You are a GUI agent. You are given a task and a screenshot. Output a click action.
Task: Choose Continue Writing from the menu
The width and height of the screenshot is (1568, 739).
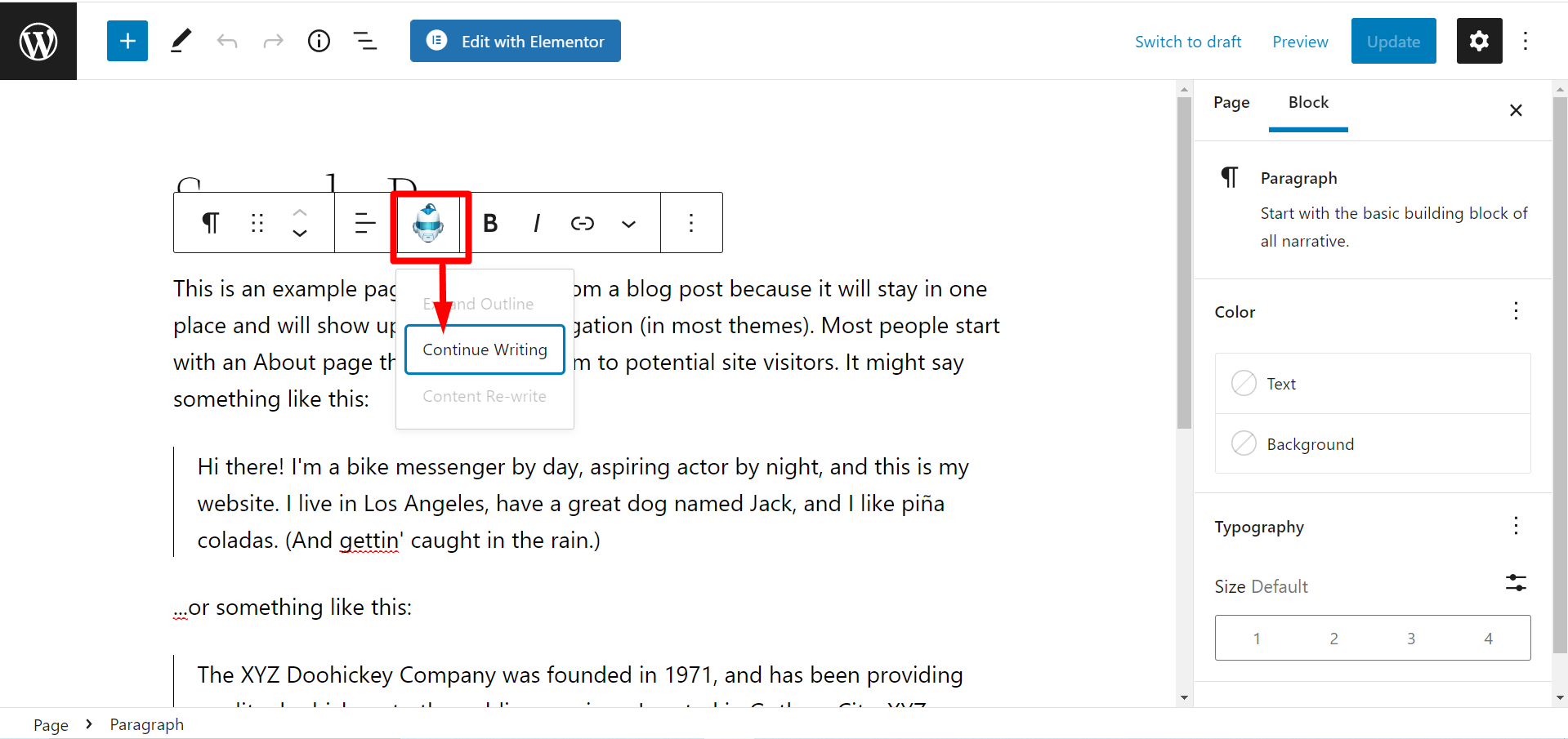[485, 349]
